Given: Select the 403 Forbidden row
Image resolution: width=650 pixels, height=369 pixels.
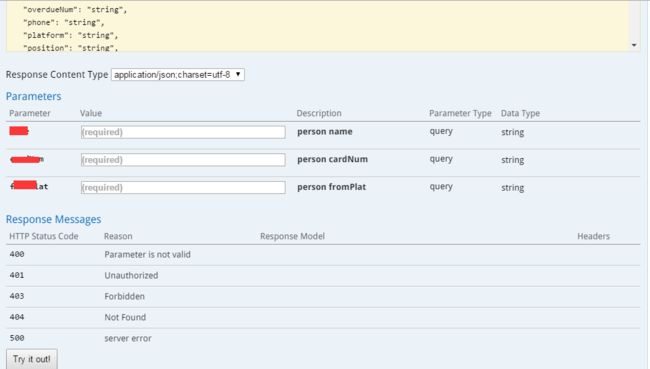Looking at the screenshot, I should pos(323,296).
